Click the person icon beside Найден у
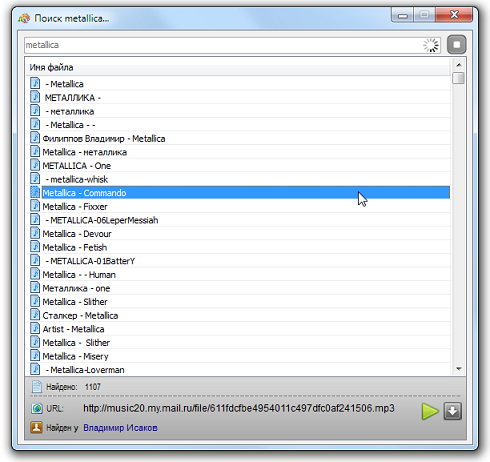Image resolution: width=490 pixels, height=462 pixels. (36, 427)
